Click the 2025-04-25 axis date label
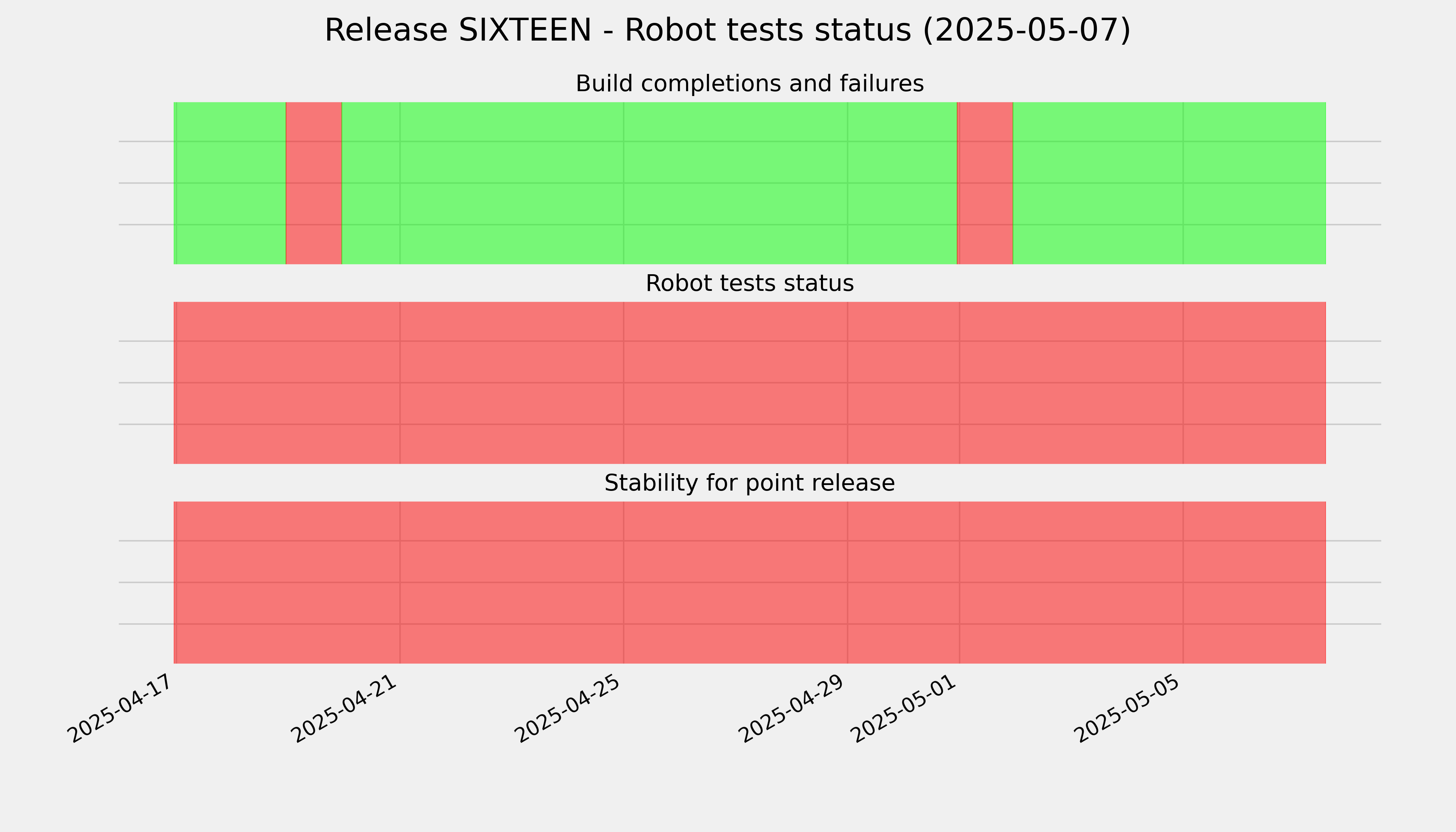 click(x=569, y=709)
